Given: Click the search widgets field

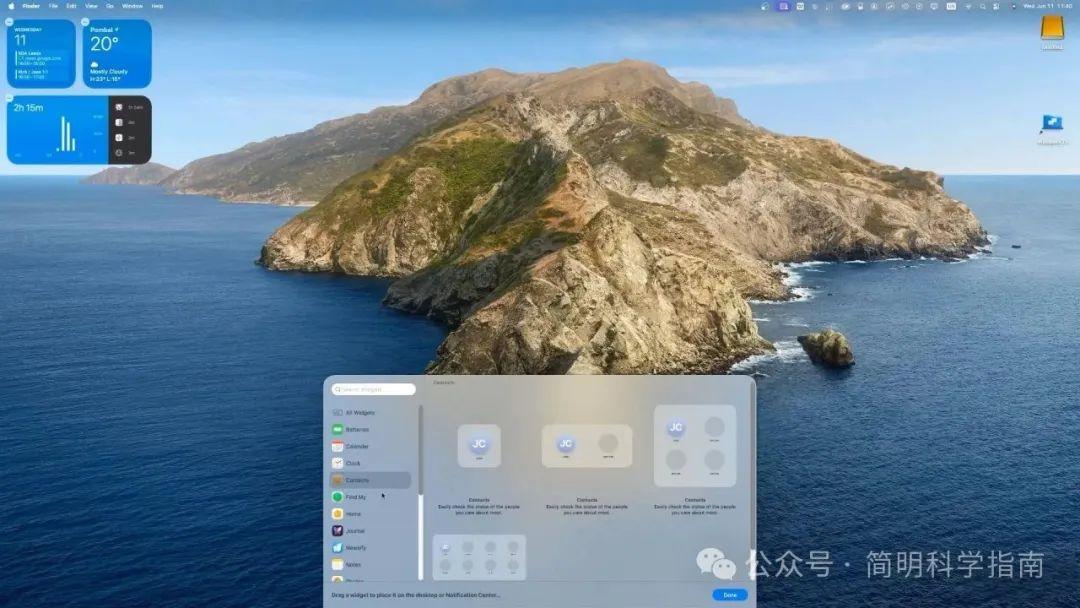Looking at the screenshot, I should [x=375, y=389].
